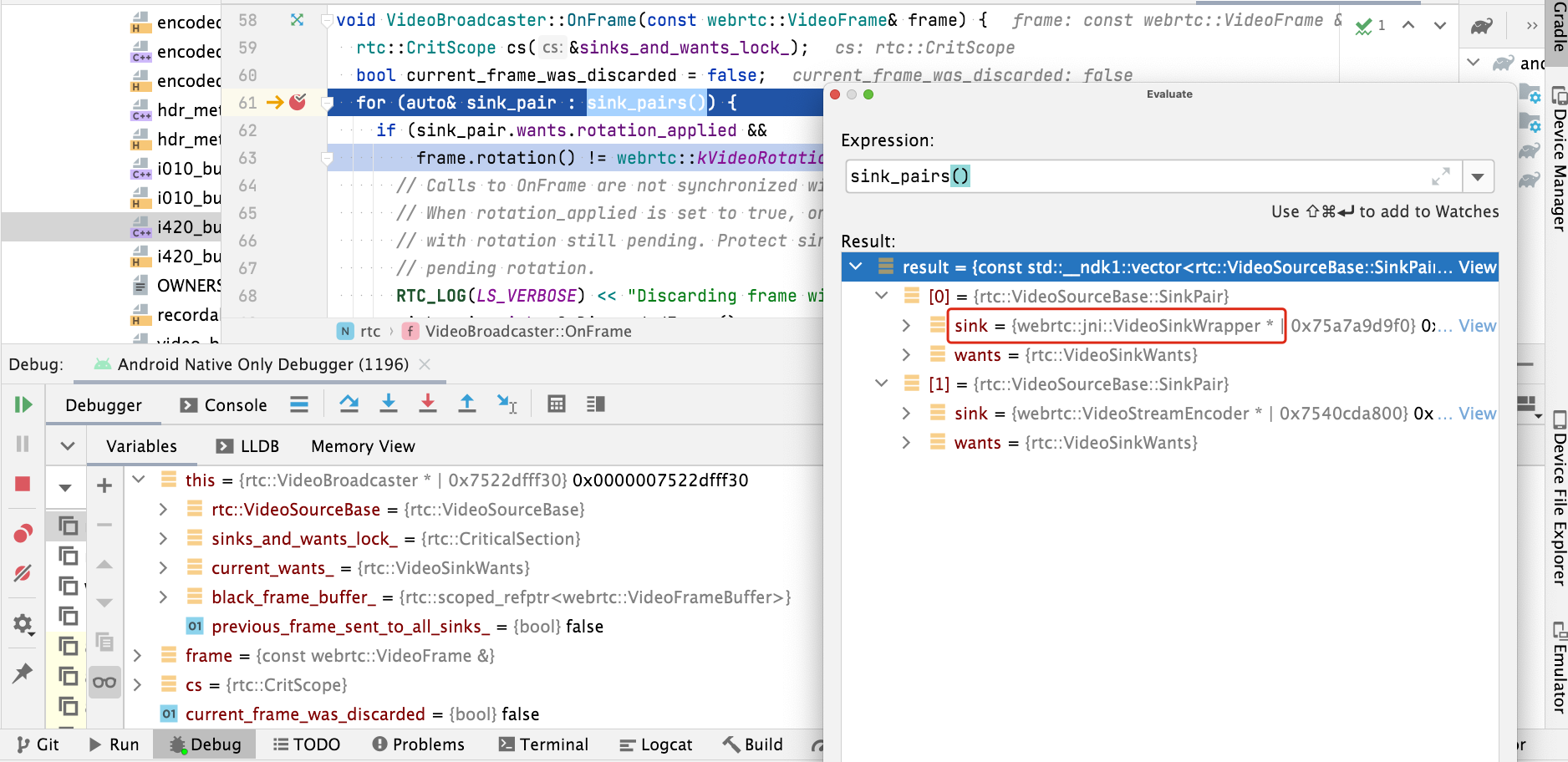The width and height of the screenshot is (1568, 762).
Task: Click the Step Into blue arrow icon
Action: pos(389,404)
